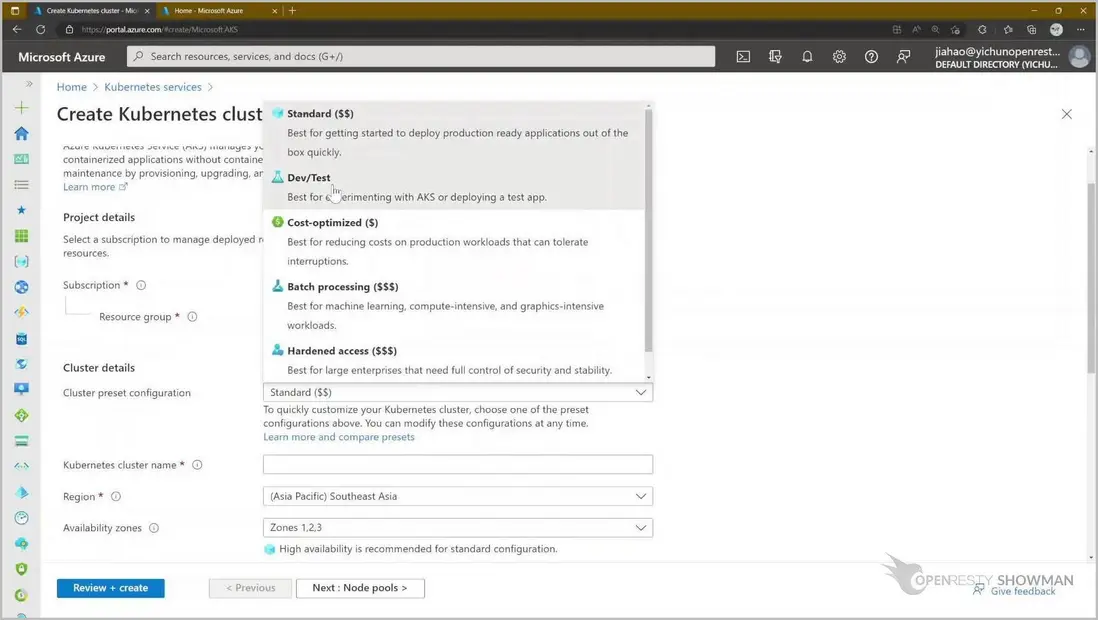Open the Region dropdown
This screenshot has height=620, width=1098.
[x=458, y=496]
